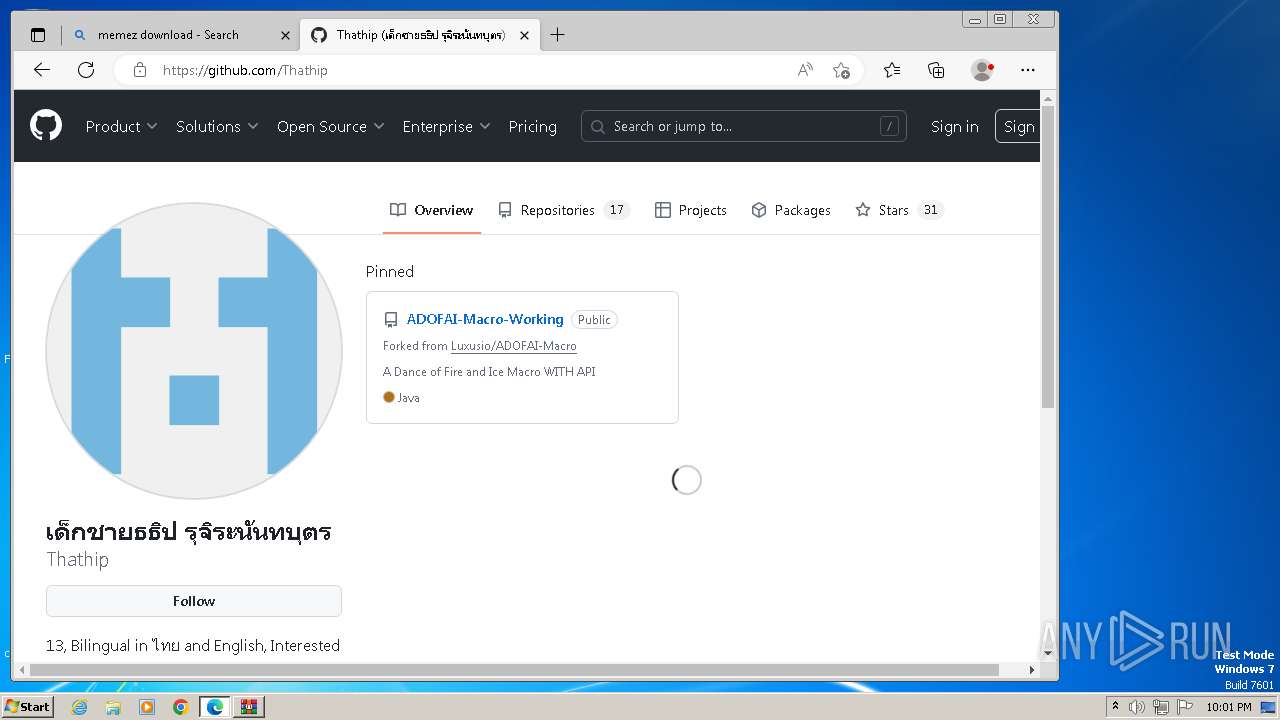The height and width of the screenshot is (720, 1280).
Task: Open the Favorites list icon
Action: 892,70
